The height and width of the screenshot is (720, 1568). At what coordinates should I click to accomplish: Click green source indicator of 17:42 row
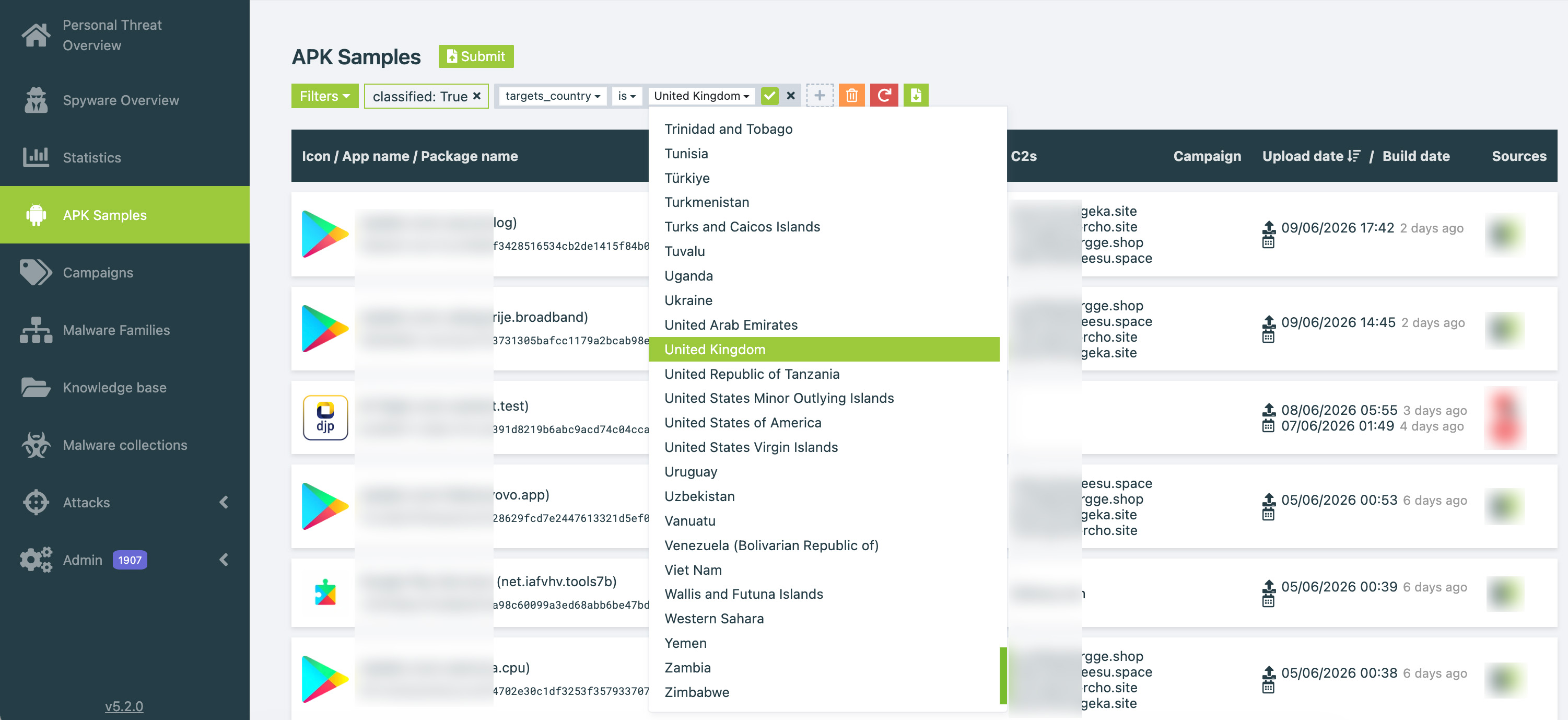[x=1505, y=235]
